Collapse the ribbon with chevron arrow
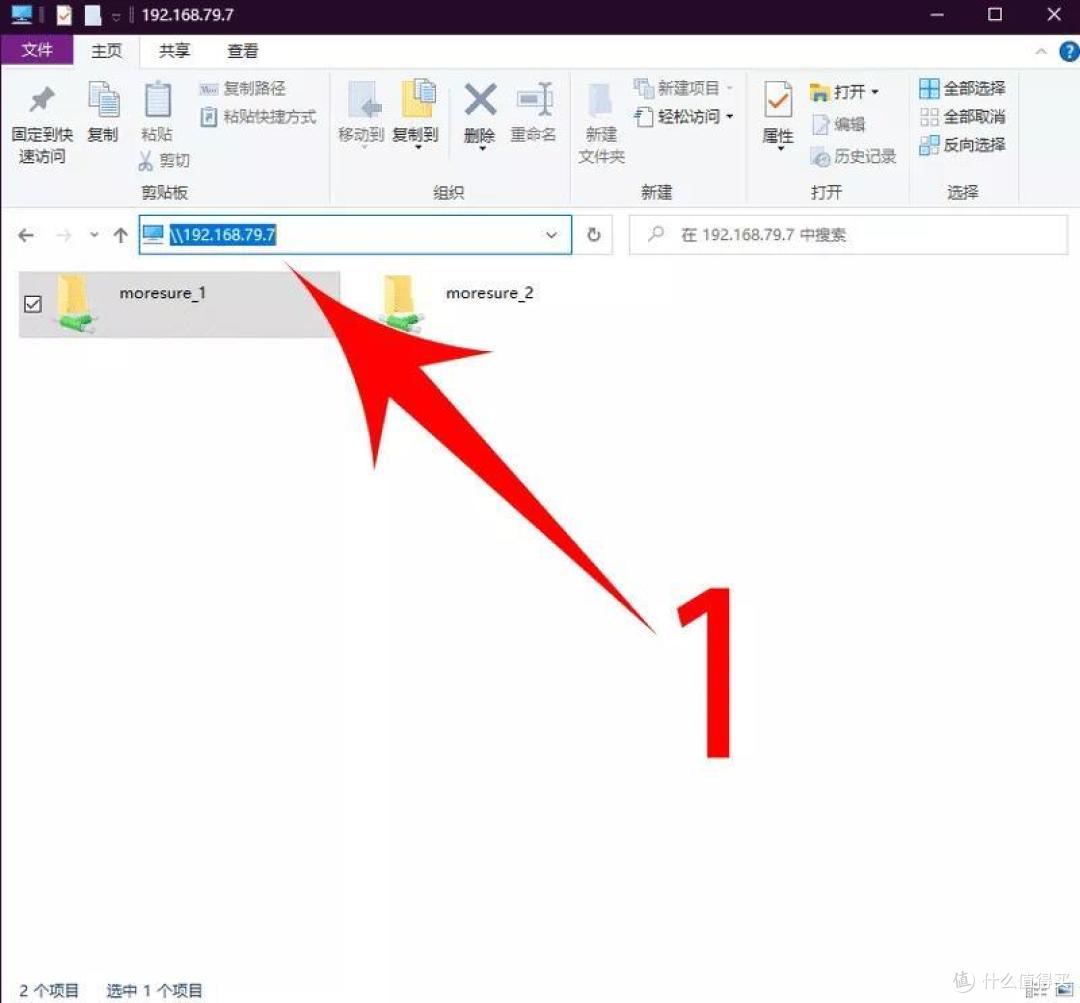Screen dimensions: 1080x1003 [x=1041, y=52]
